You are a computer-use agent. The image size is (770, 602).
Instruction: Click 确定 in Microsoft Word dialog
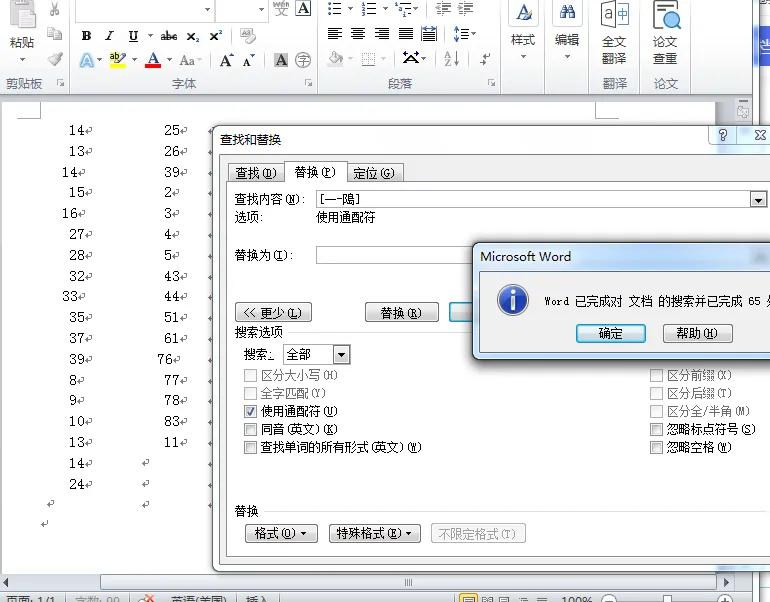(610, 333)
